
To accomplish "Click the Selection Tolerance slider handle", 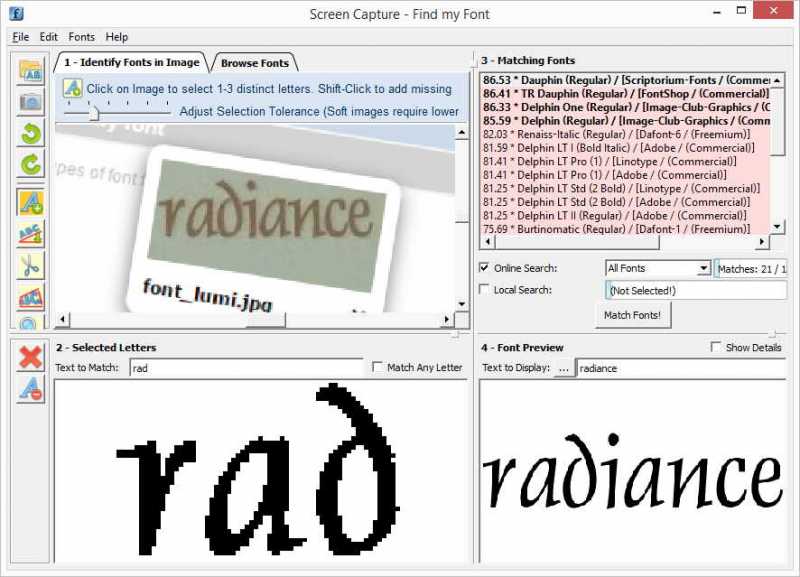I will (93, 112).
